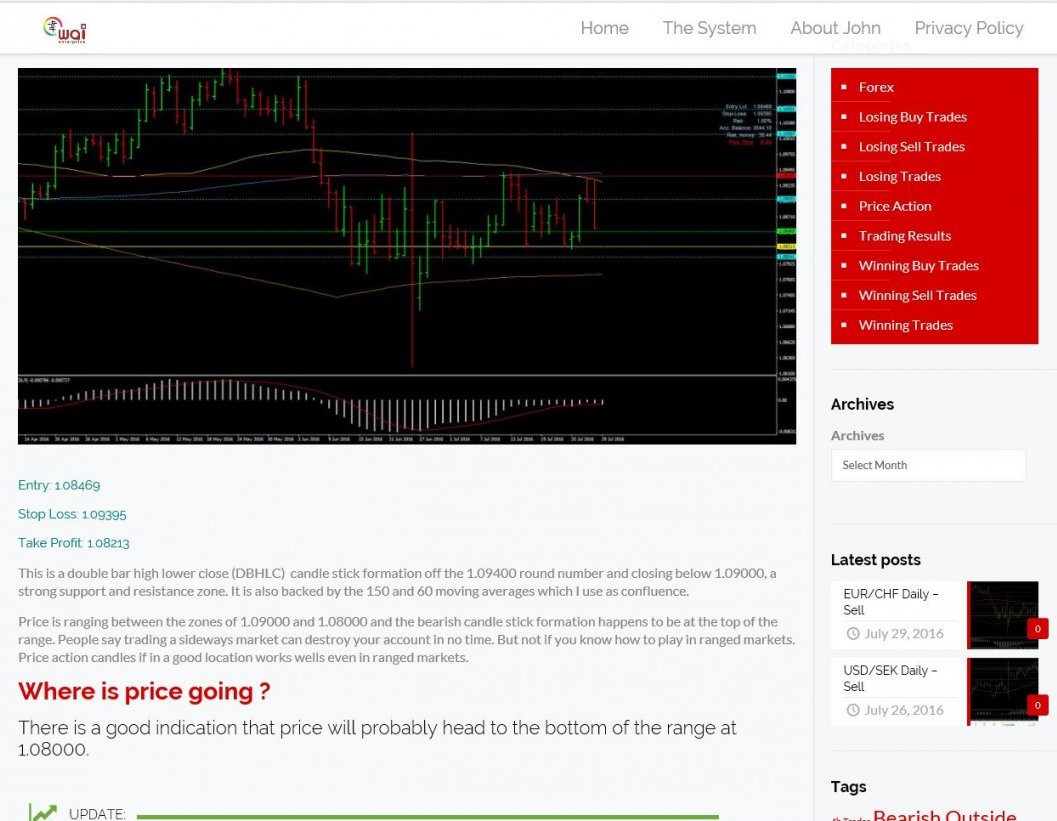The width and height of the screenshot is (1057, 821).
Task: Click the USD/SEK post thumbnail
Action: pyautogui.click(x=1002, y=692)
